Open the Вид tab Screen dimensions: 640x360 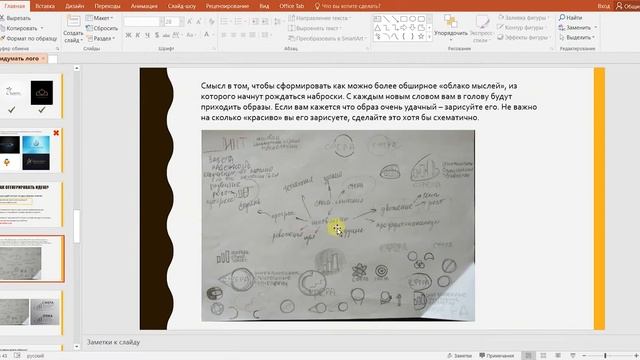(x=264, y=6)
